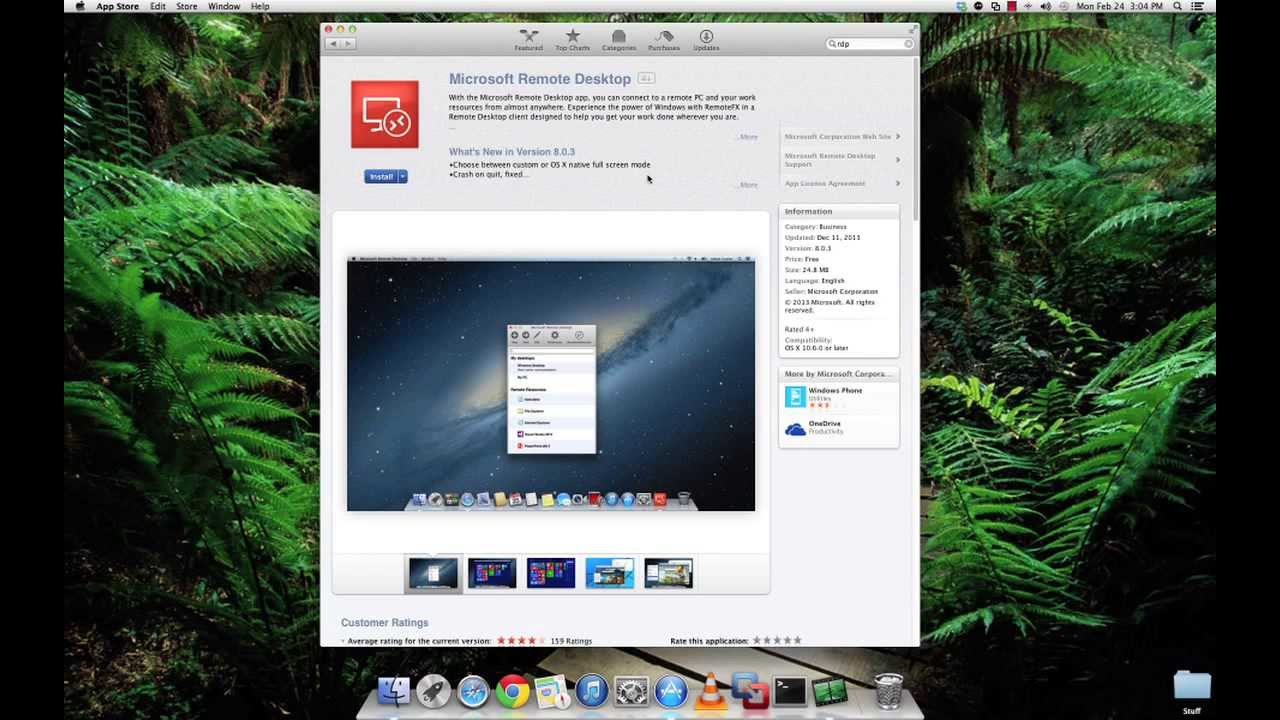Open Spotlight search in menu bar

tap(1177, 6)
